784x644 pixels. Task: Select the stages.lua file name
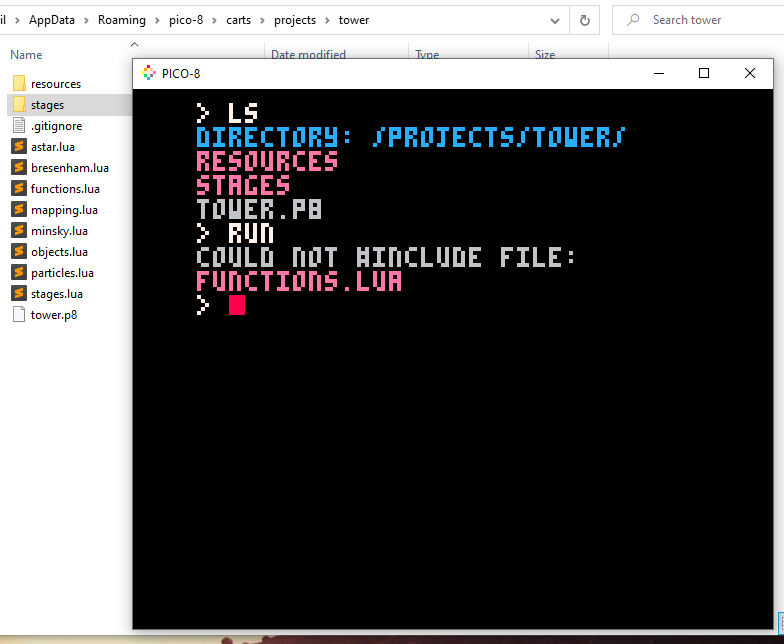pyautogui.click(x=56, y=294)
